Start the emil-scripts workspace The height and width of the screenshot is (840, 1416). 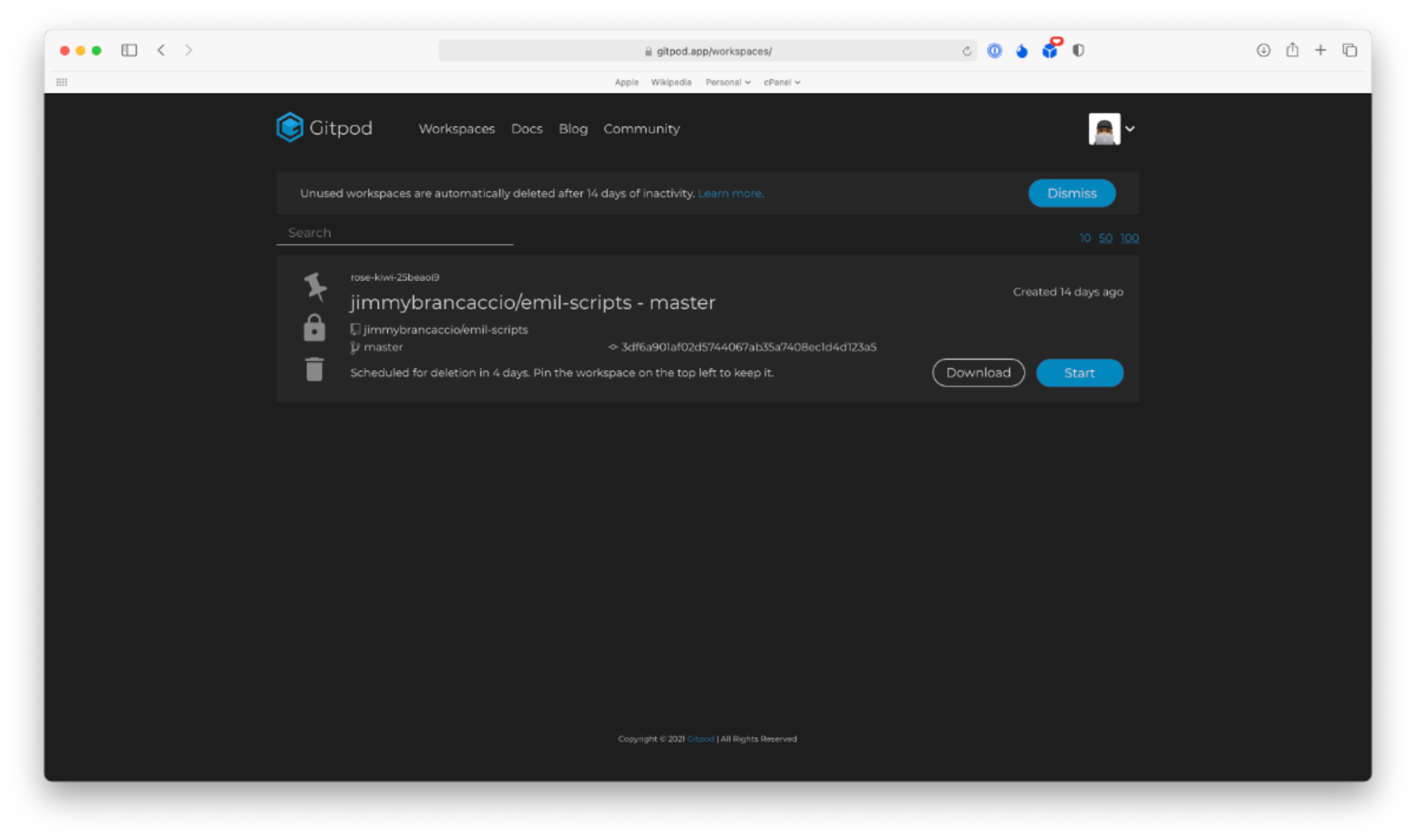(x=1079, y=373)
